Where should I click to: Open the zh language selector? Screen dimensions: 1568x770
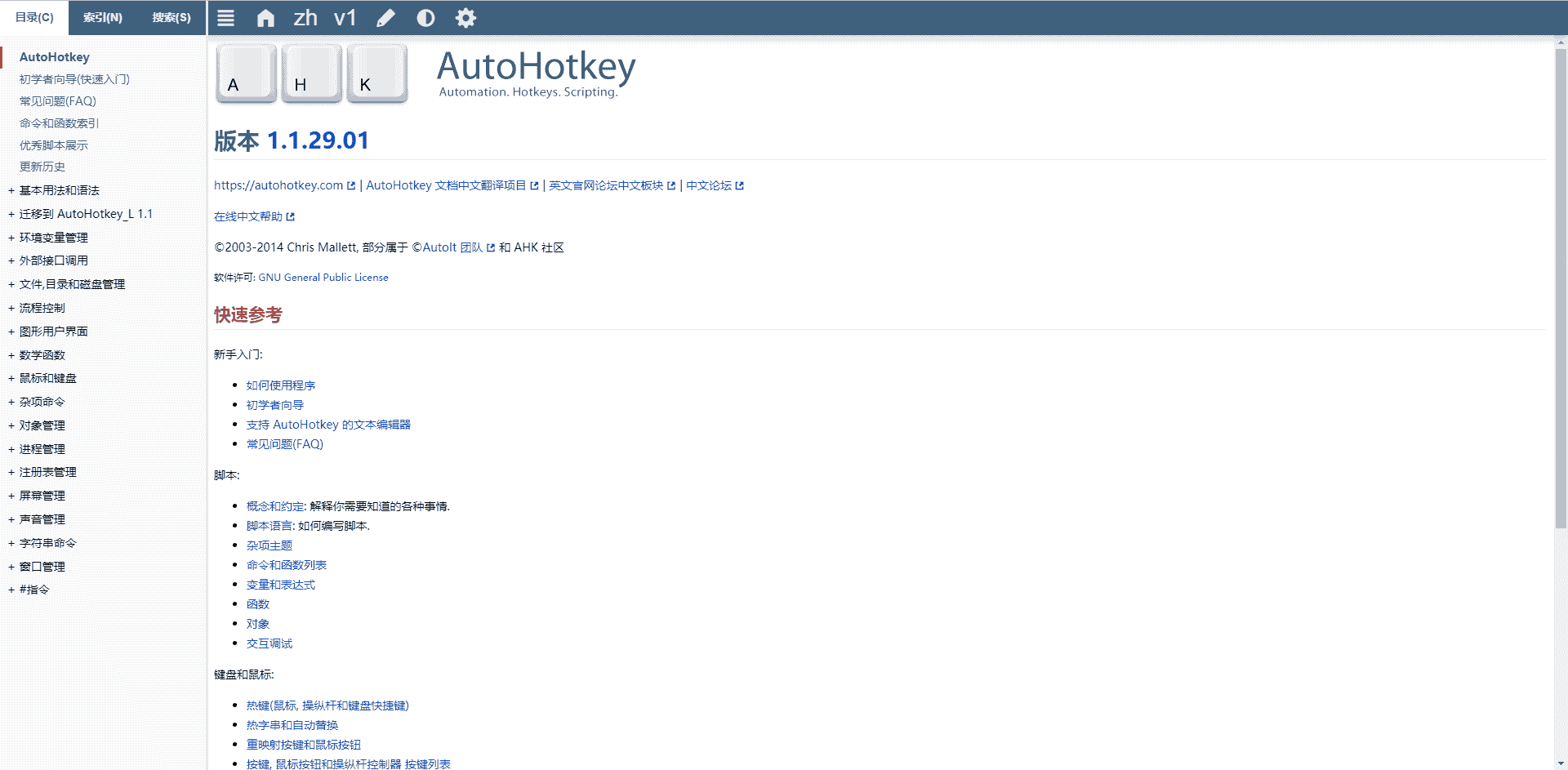pyautogui.click(x=305, y=18)
